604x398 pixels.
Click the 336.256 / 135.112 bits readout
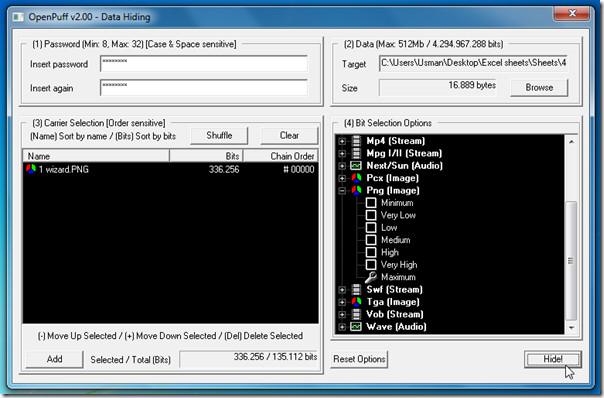249,359
